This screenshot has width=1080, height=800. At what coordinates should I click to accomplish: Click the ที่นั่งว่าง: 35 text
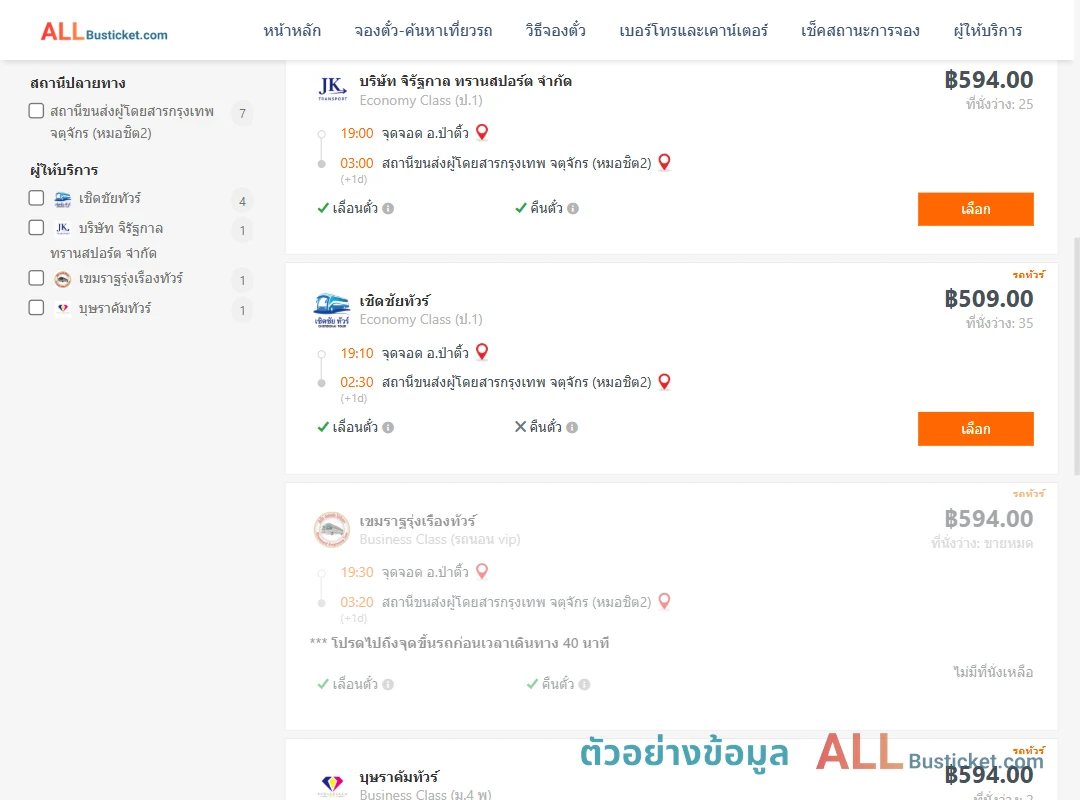click(999, 323)
